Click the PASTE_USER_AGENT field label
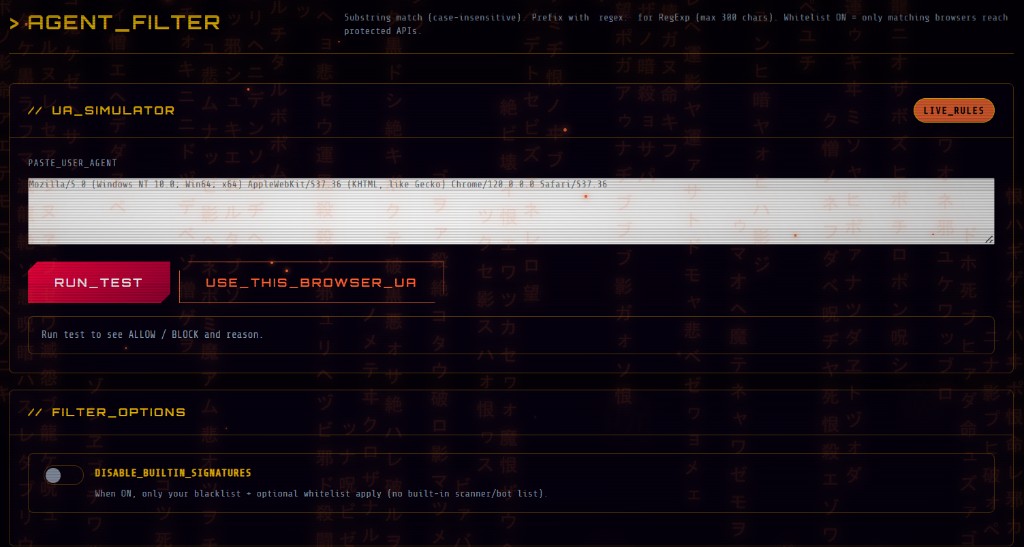 73,162
